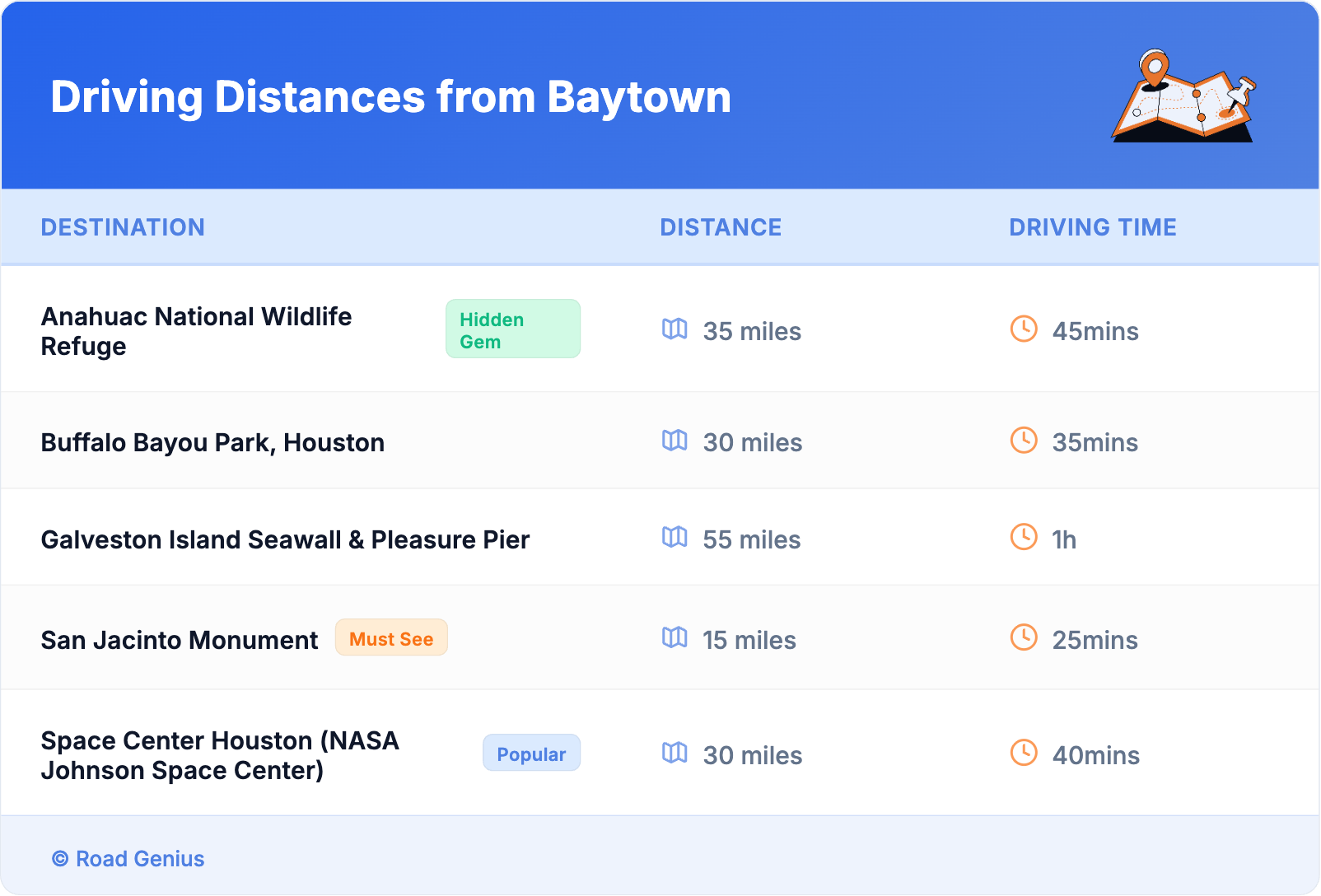Image resolution: width=1321 pixels, height=896 pixels.
Task: Click the clock icon beside 35mins
Action: tap(1024, 441)
